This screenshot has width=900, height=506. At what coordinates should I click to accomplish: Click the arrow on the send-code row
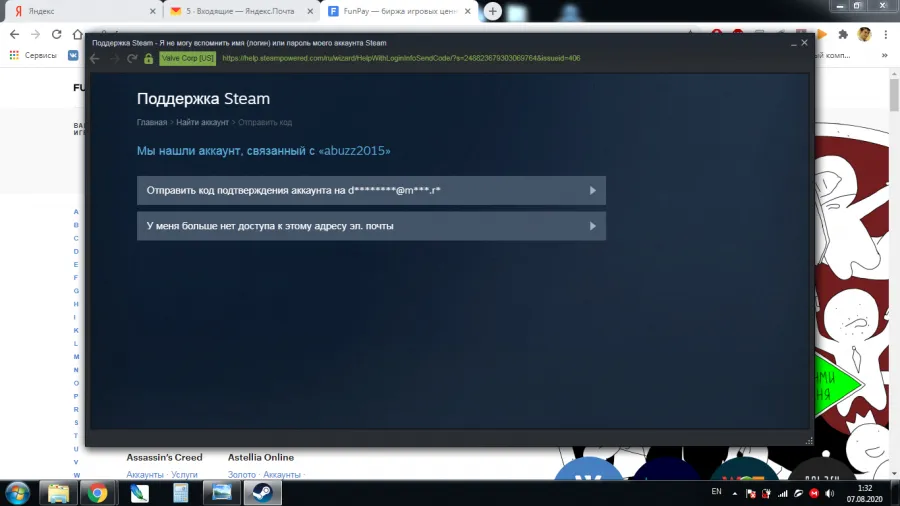click(592, 190)
